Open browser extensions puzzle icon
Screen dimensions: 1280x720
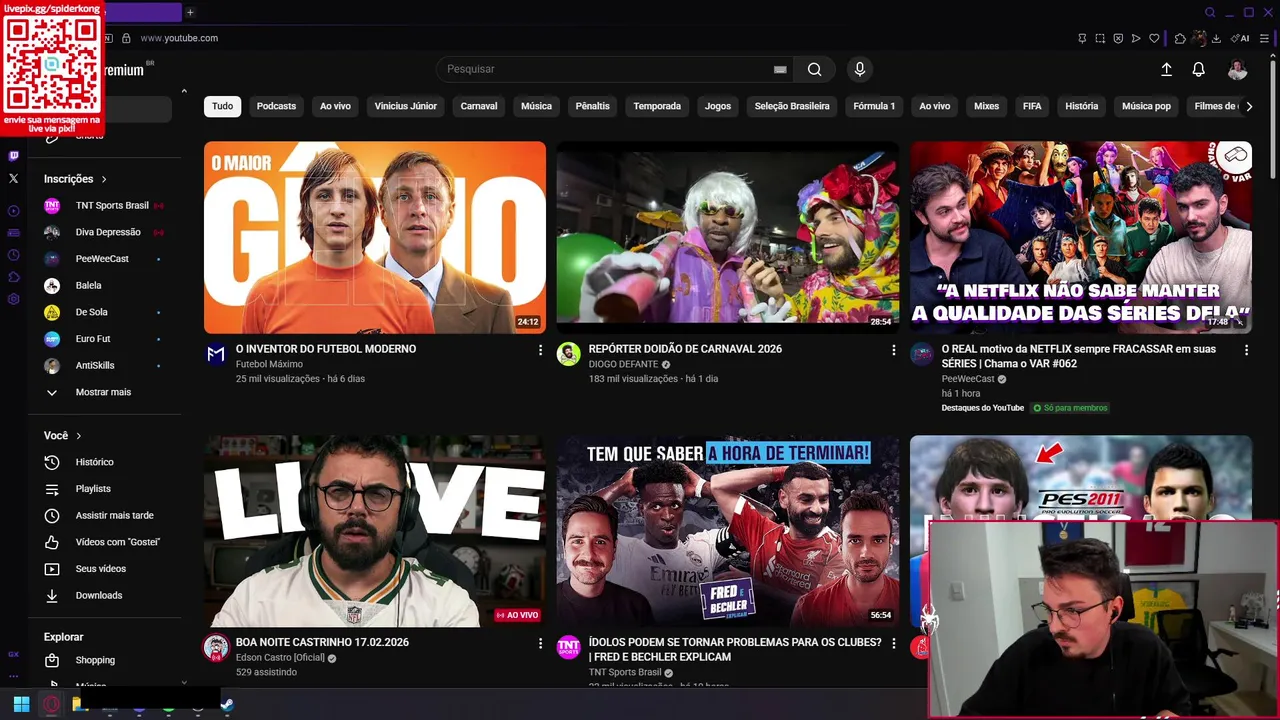pyautogui.click(x=1180, y=38)
